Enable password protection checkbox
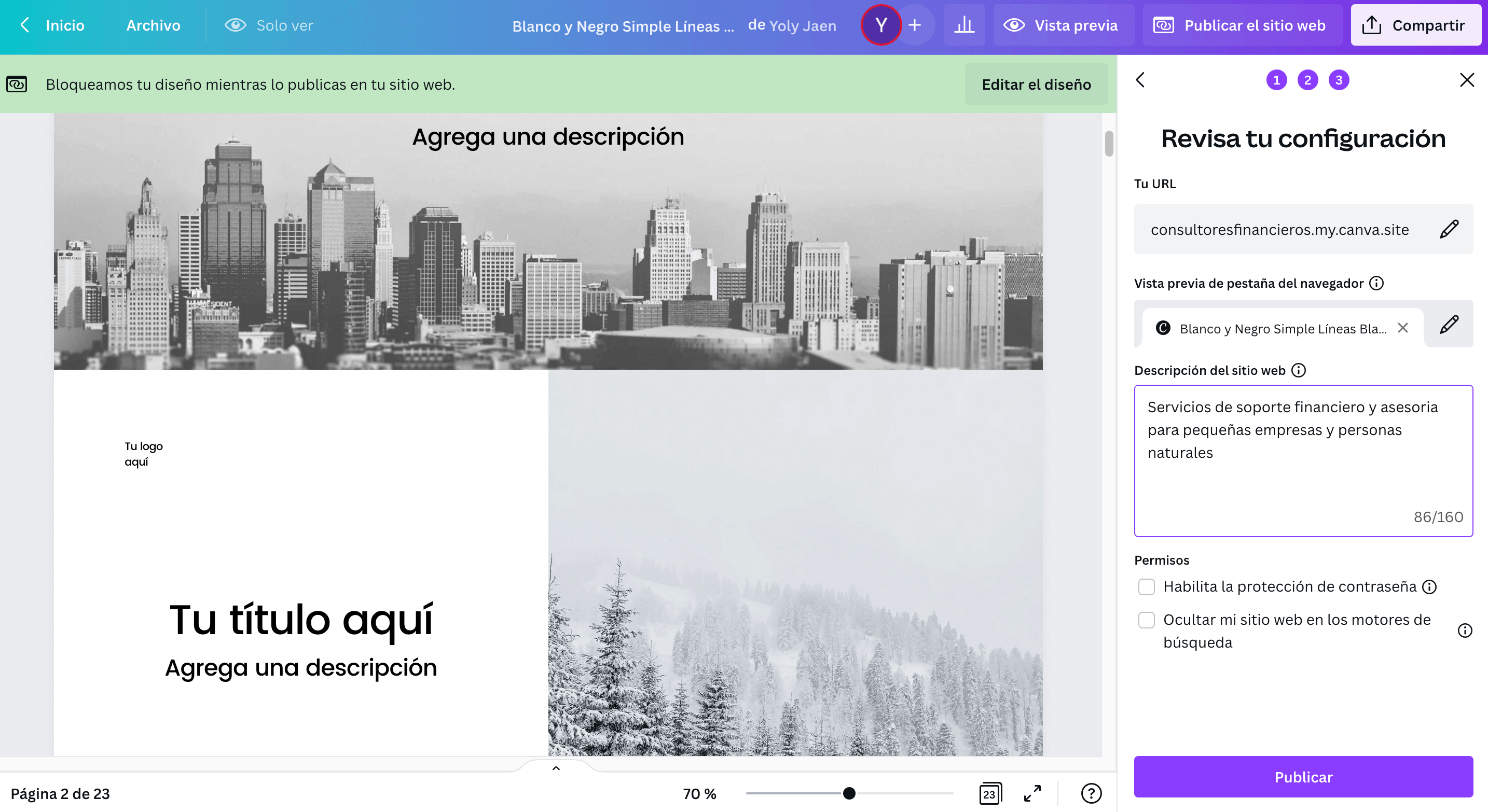This screenshot has height=812, width=1488. point(1147,587)
